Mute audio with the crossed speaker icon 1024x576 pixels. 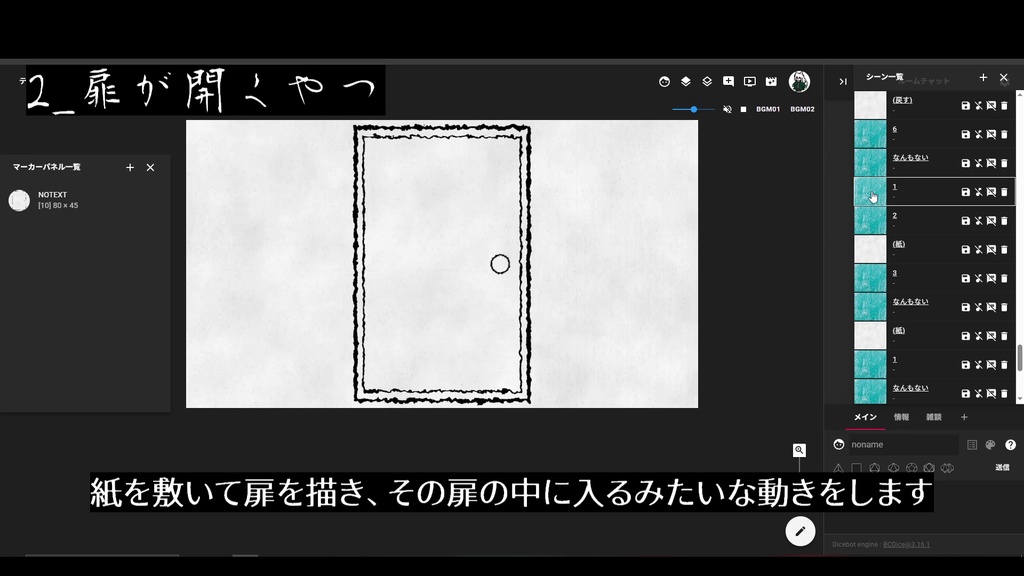(728, 110)
